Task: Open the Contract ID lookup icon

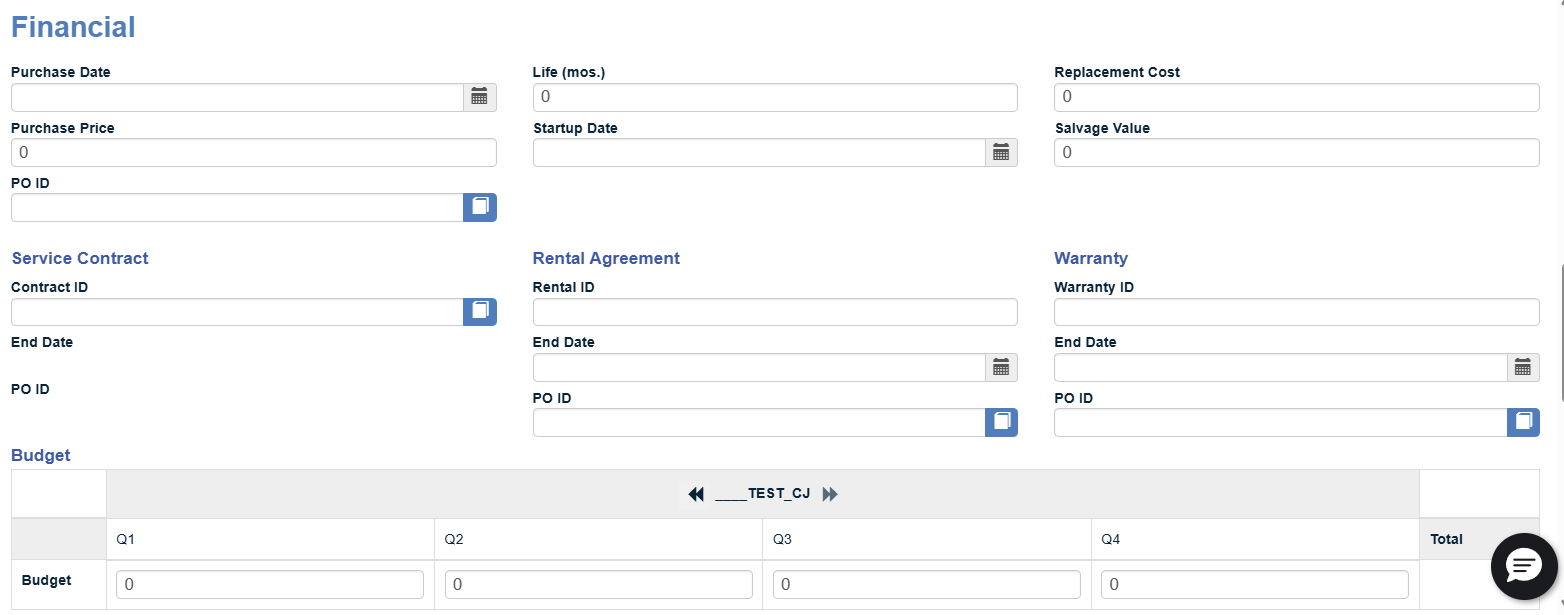Action: (x=480, y=311)
